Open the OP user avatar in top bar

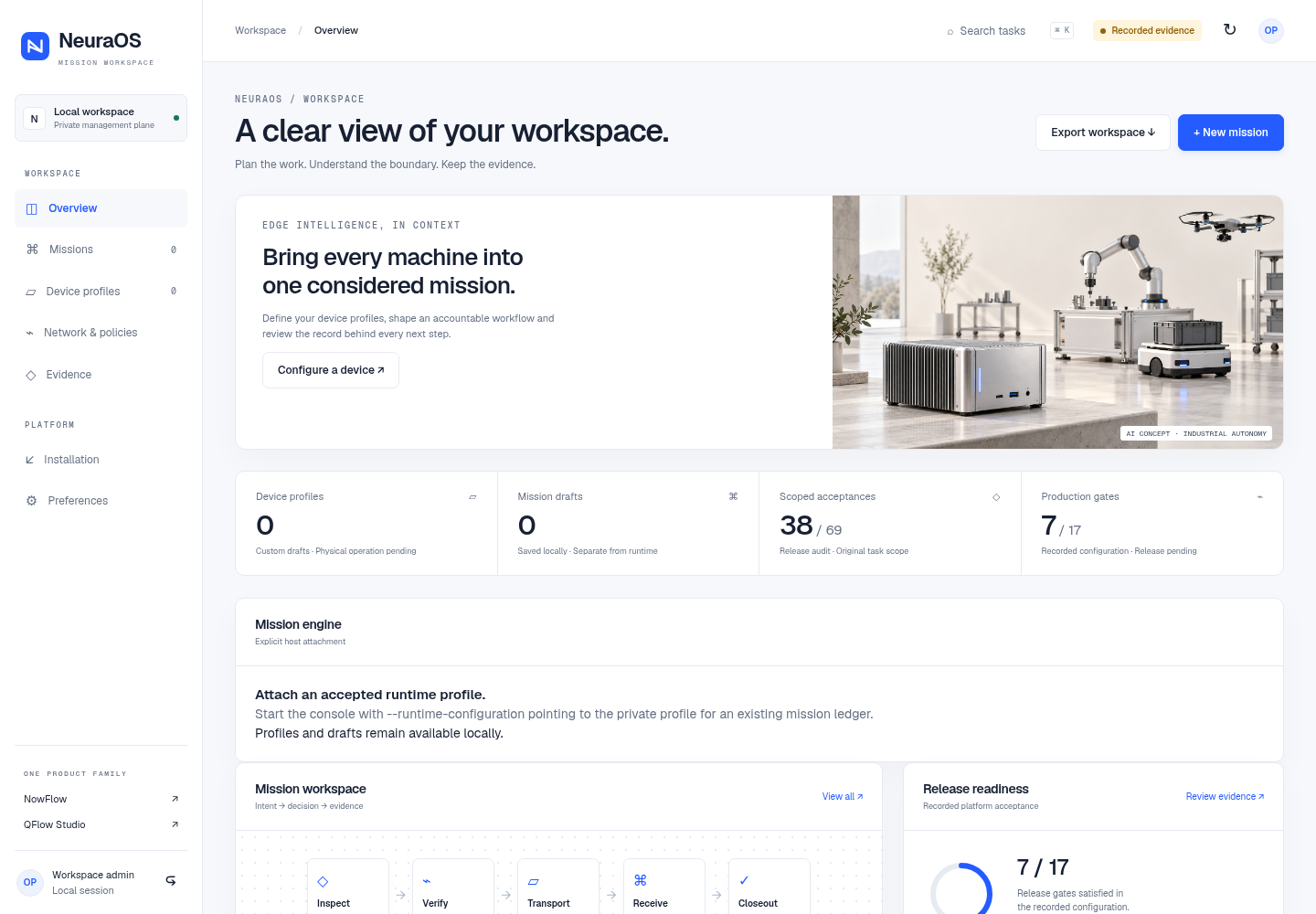click(x=1270, y=30)
